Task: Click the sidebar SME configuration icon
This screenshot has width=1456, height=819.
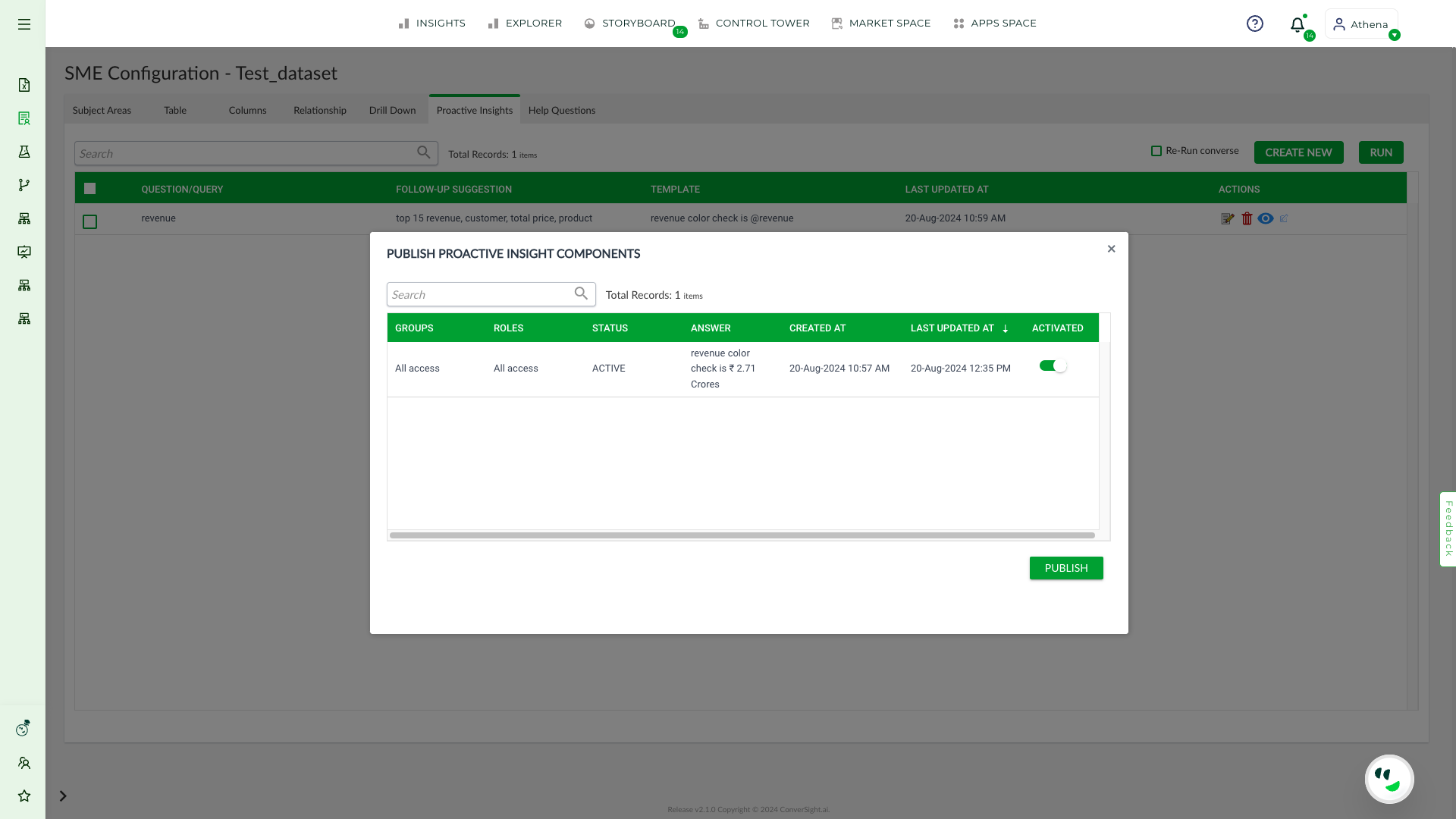Action: 24,118
